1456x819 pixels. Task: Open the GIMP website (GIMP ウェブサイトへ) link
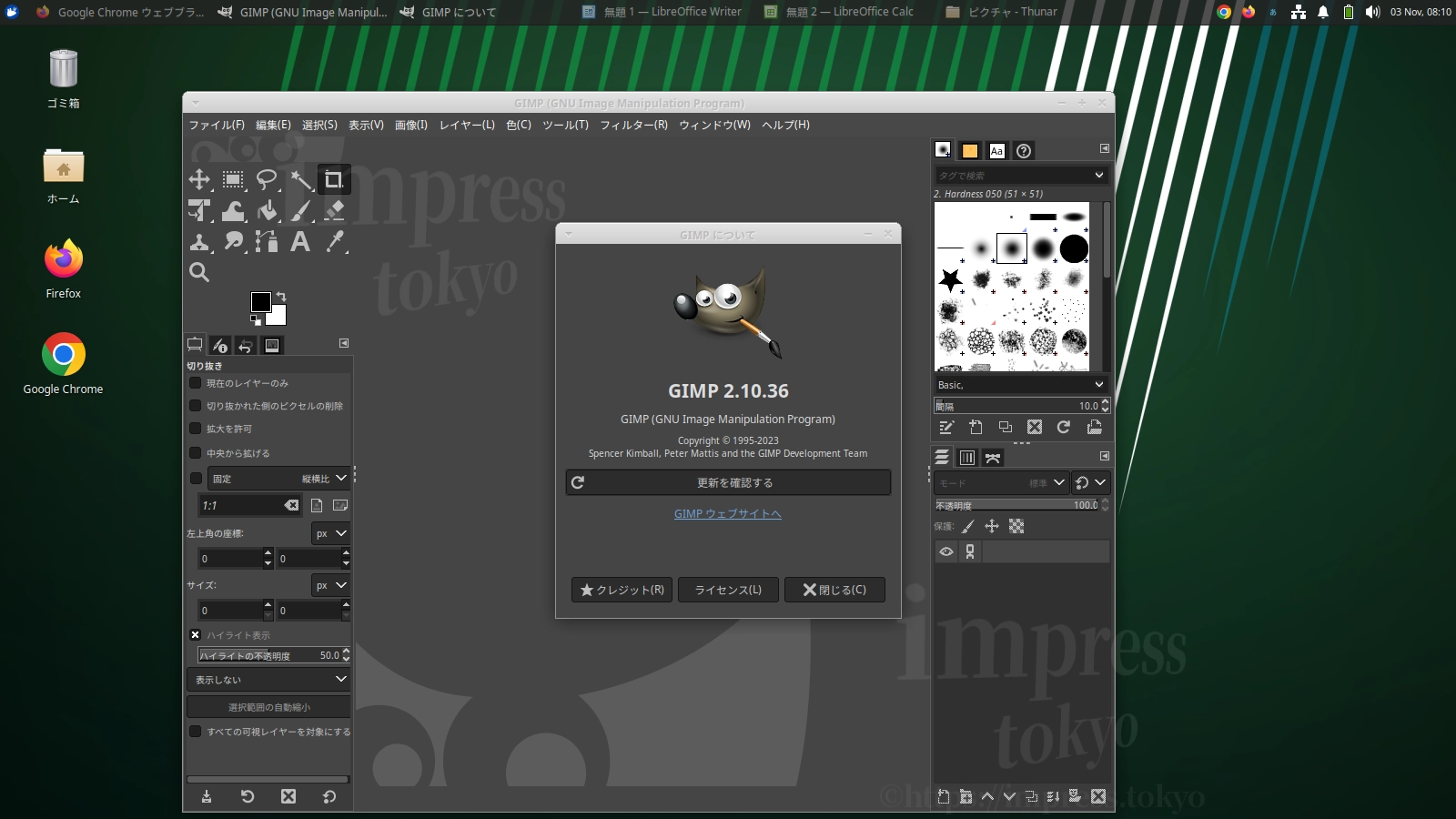tap(728, 514)
